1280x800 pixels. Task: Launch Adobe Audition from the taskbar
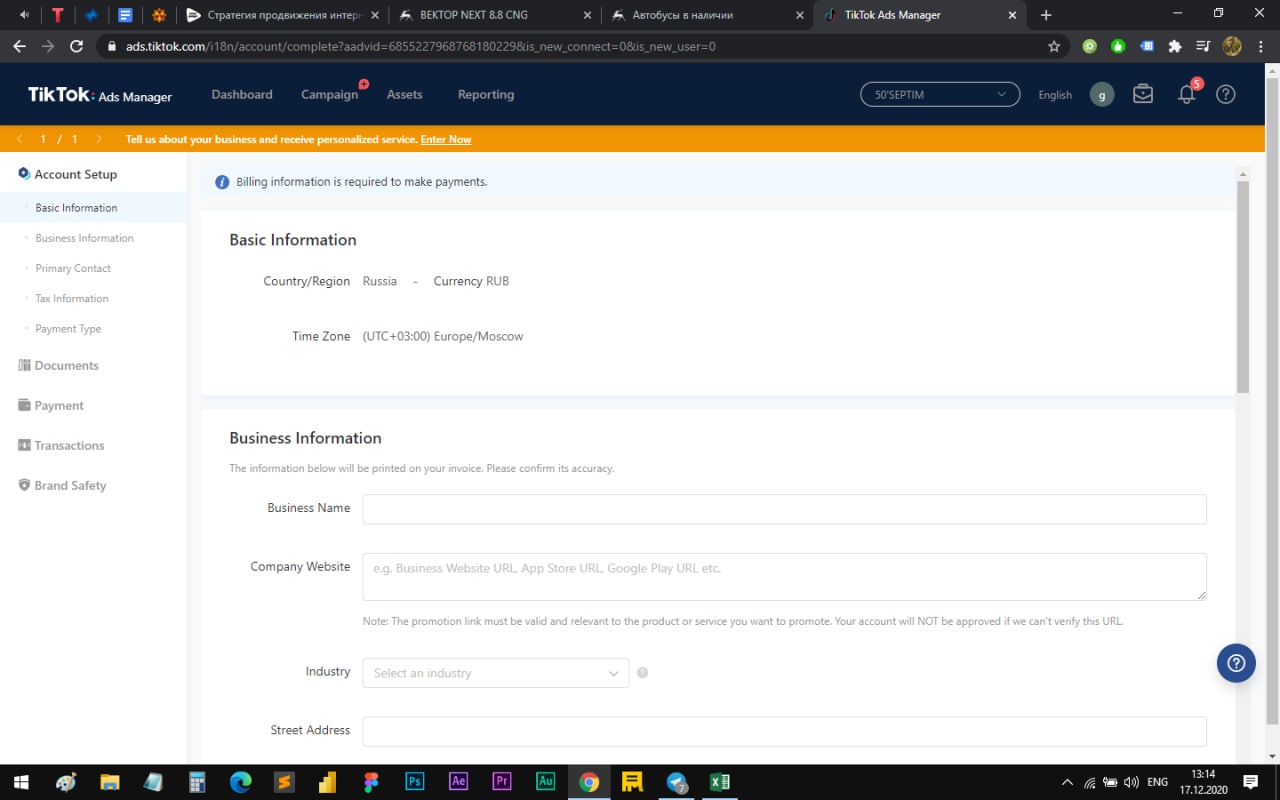[545, 782]
